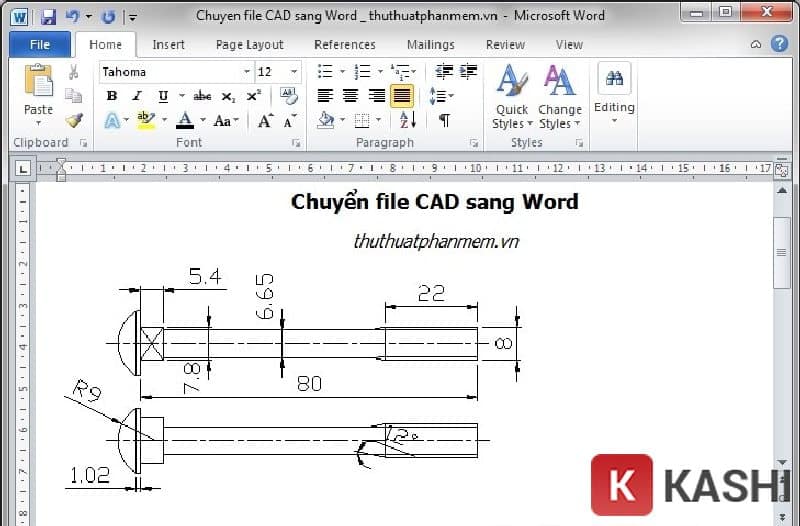Toggle the ruler view button
This screenshot has height=526, width=800.
[x=781, y=170]
